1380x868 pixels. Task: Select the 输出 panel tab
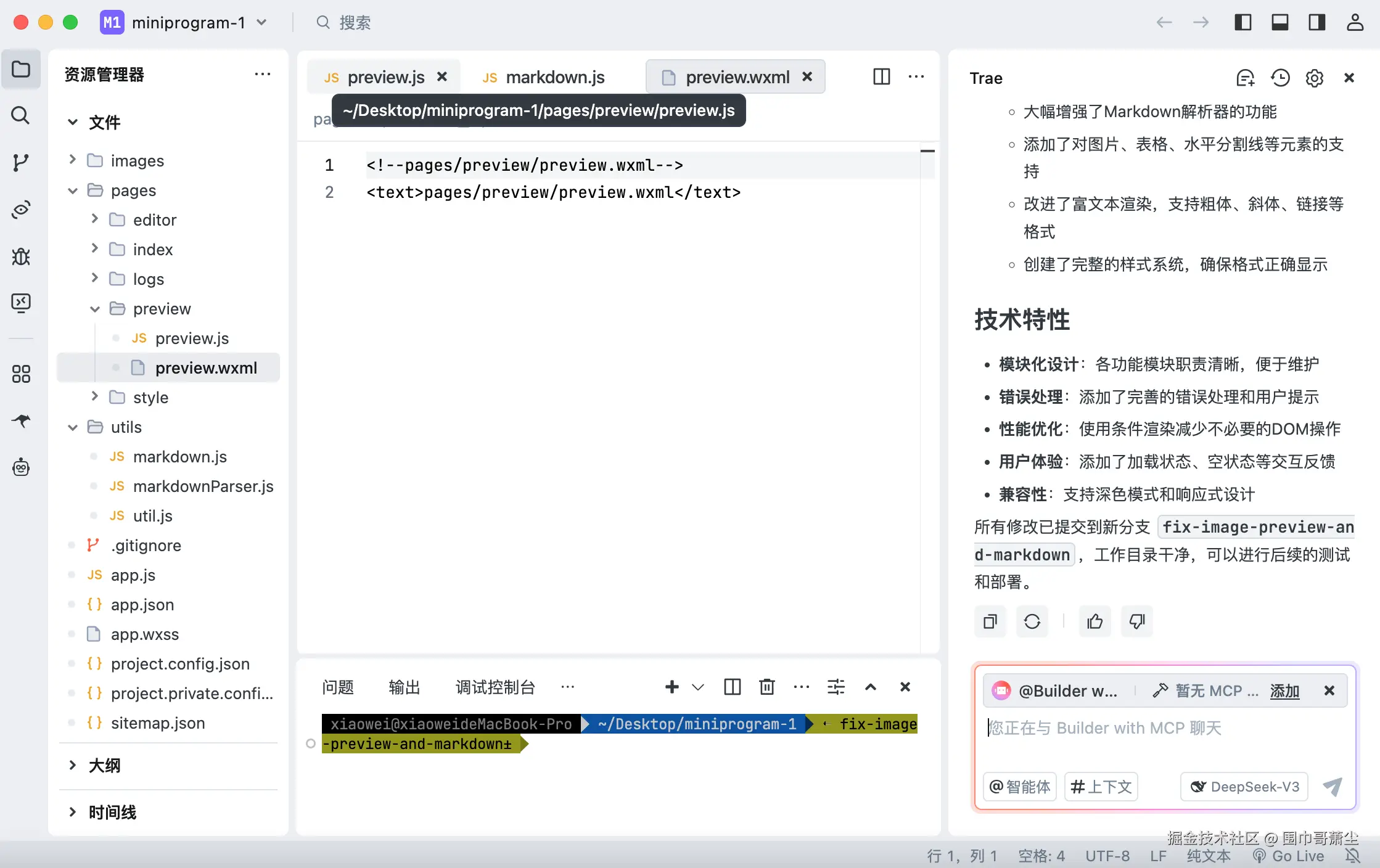(404, 686)
